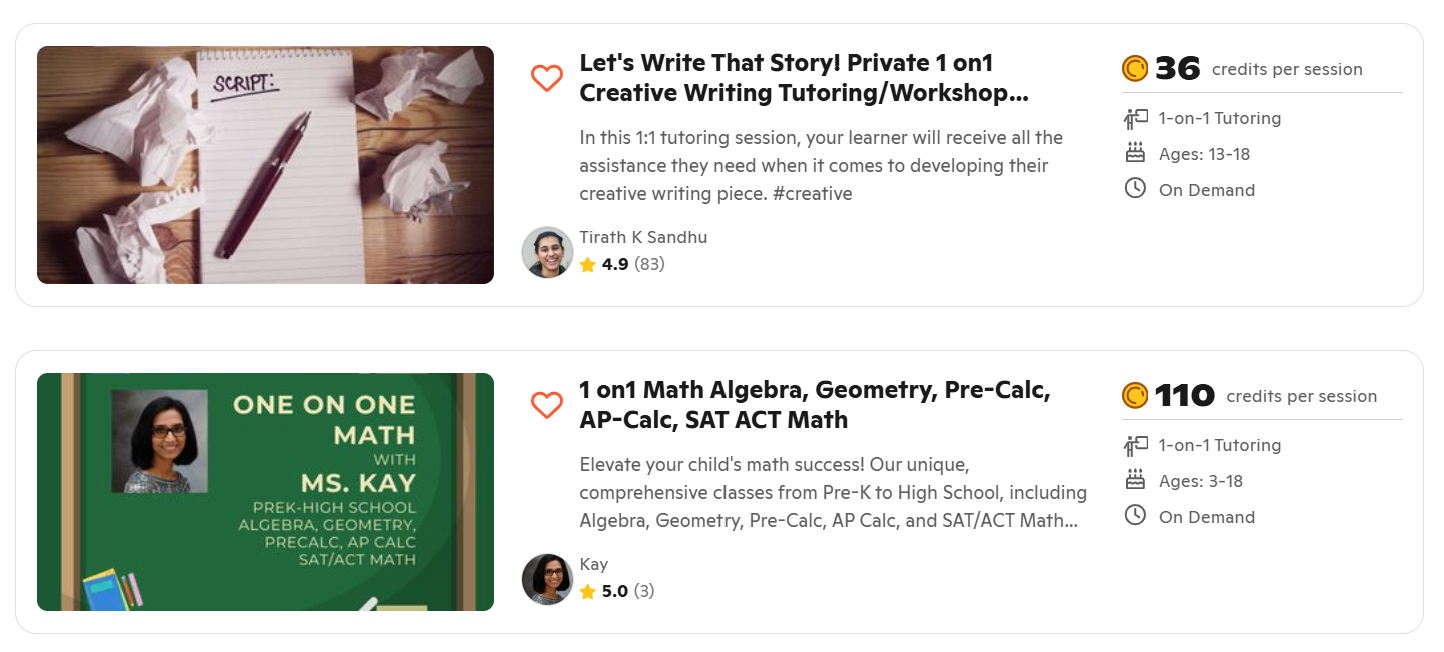Click the 1-on-1 Tutoring icon in writing card

click(1135, 118)
